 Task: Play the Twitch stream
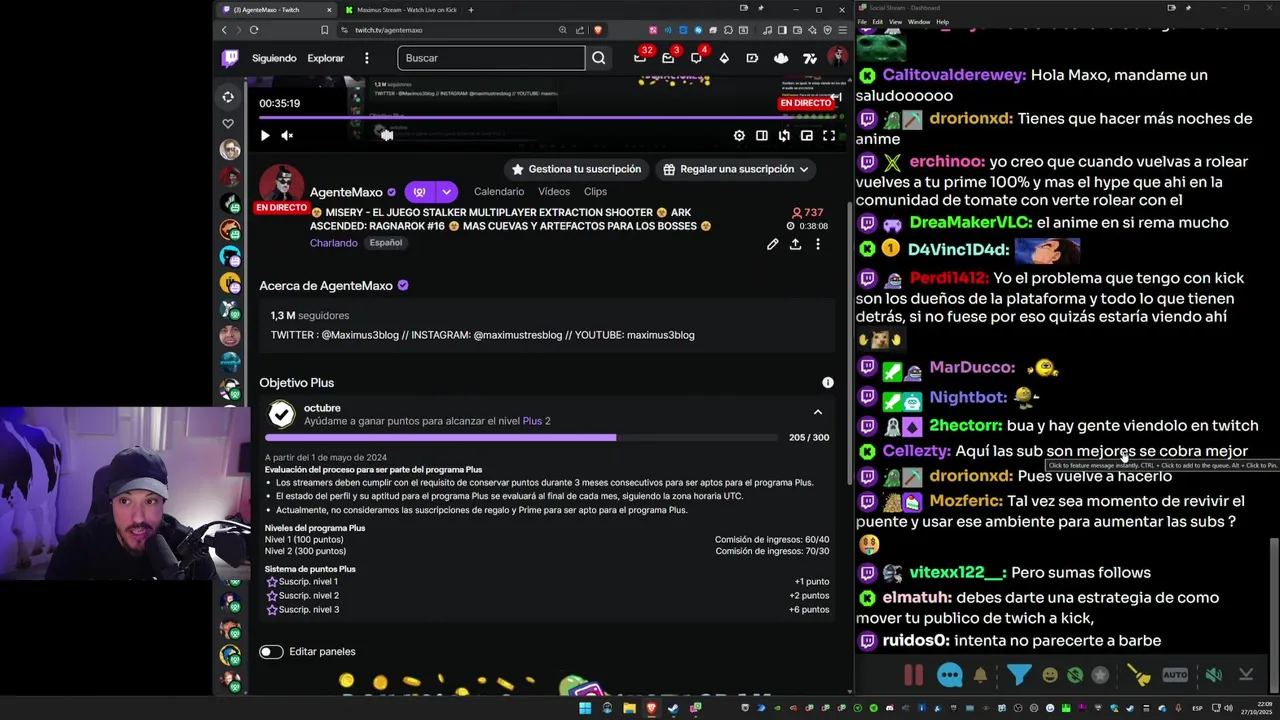[265, 135]
